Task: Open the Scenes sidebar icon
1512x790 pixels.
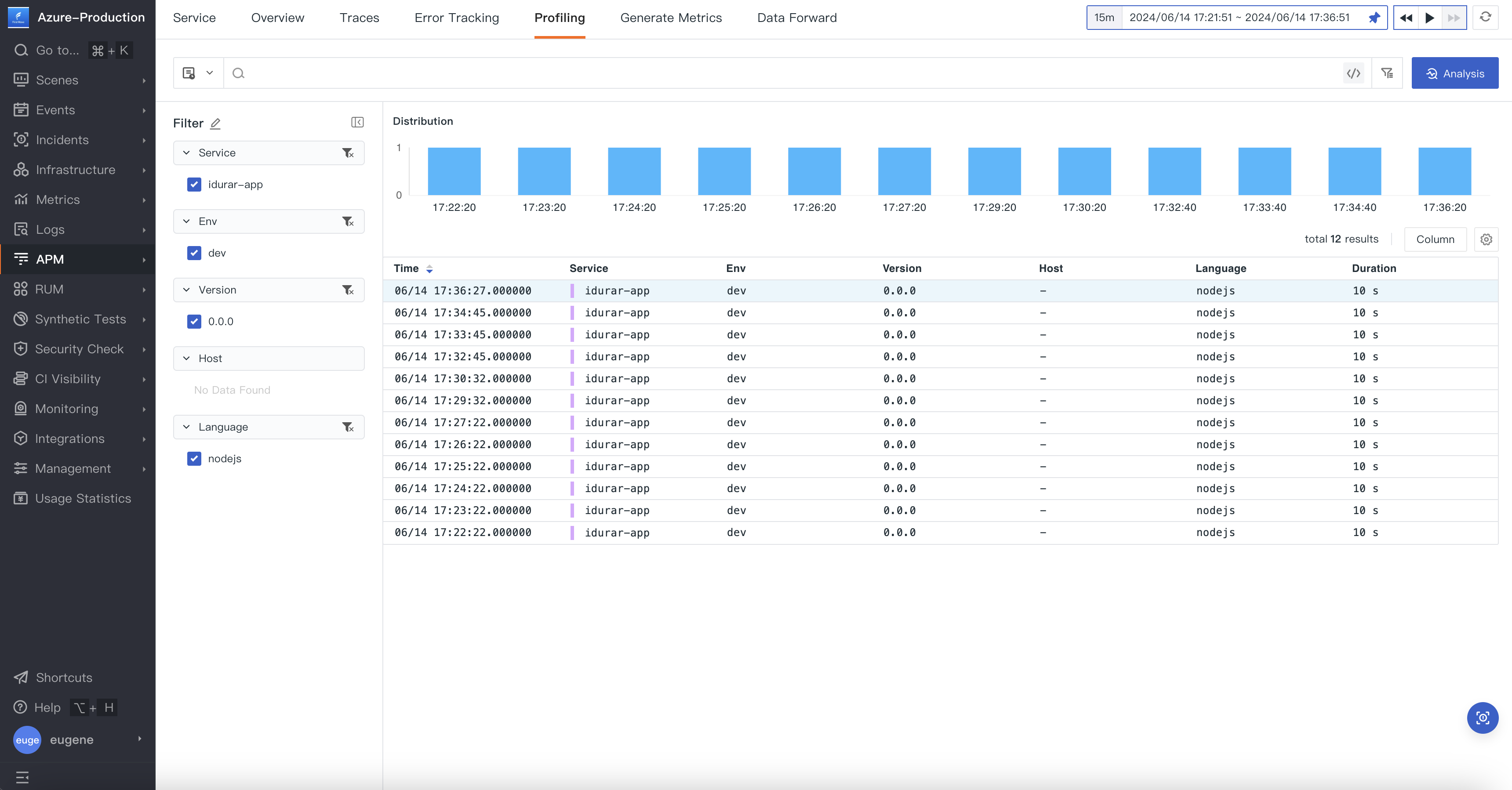Action: pos(21,80)
